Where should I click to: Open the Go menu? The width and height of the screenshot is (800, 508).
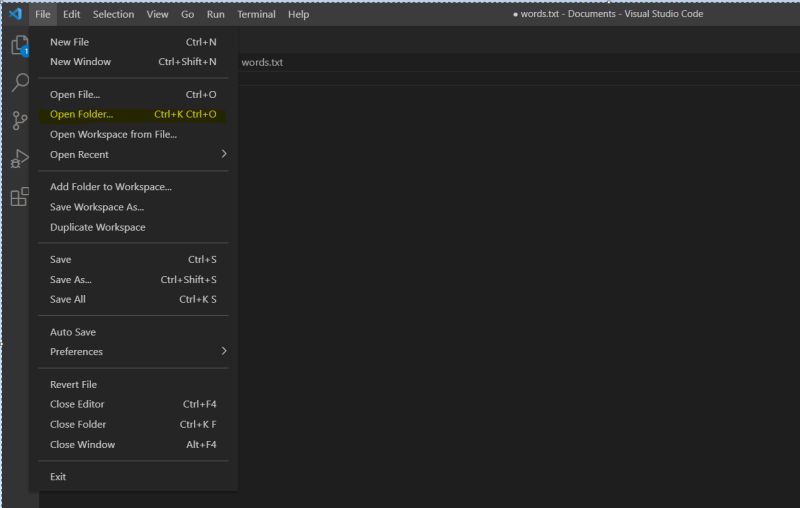click(x=187, y=14)
